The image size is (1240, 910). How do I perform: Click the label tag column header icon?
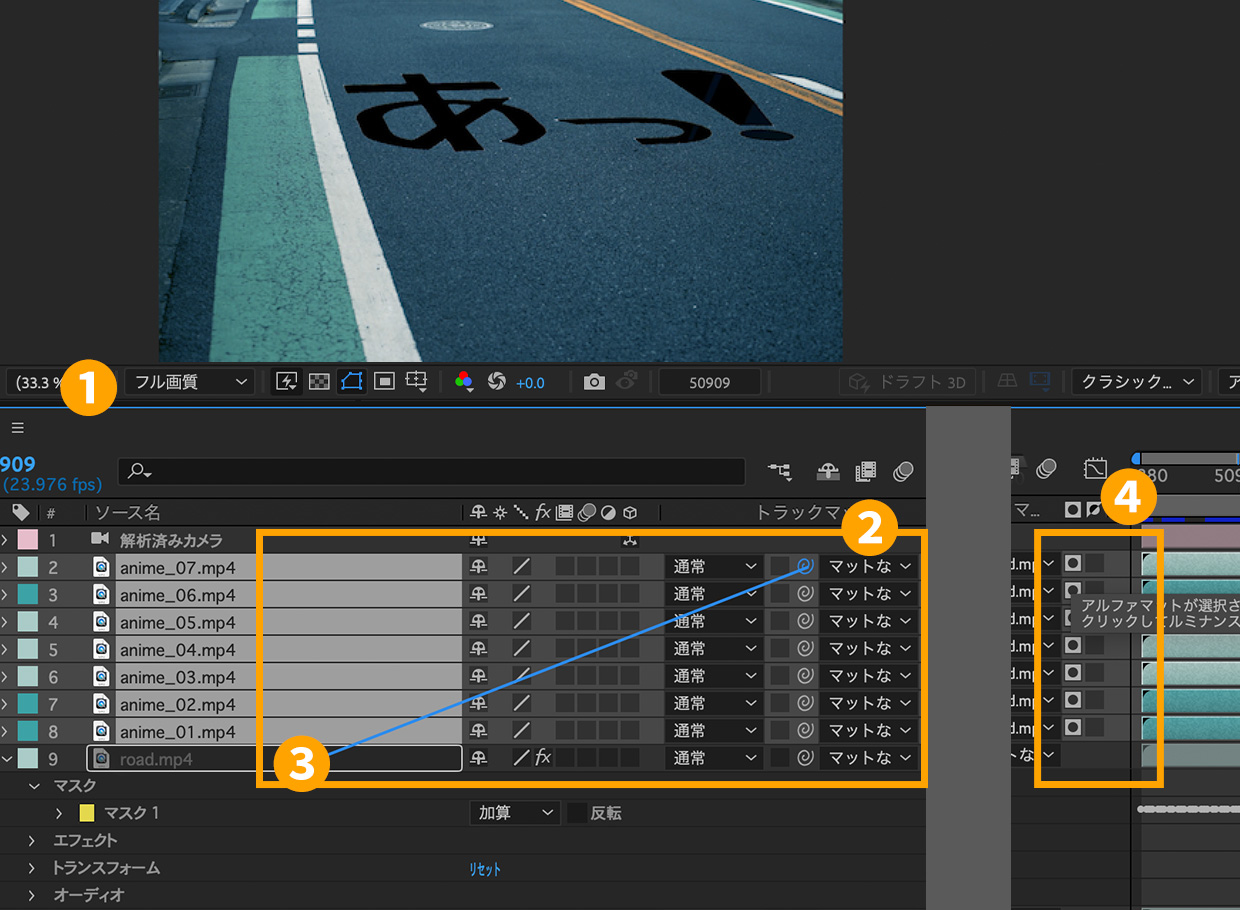click(20, 512)
